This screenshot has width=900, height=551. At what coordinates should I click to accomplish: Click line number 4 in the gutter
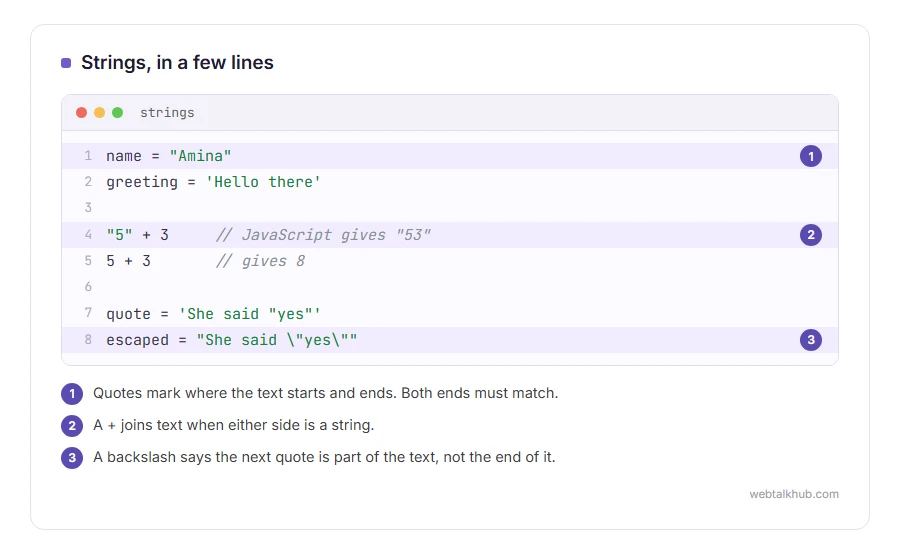click(88, 235)
